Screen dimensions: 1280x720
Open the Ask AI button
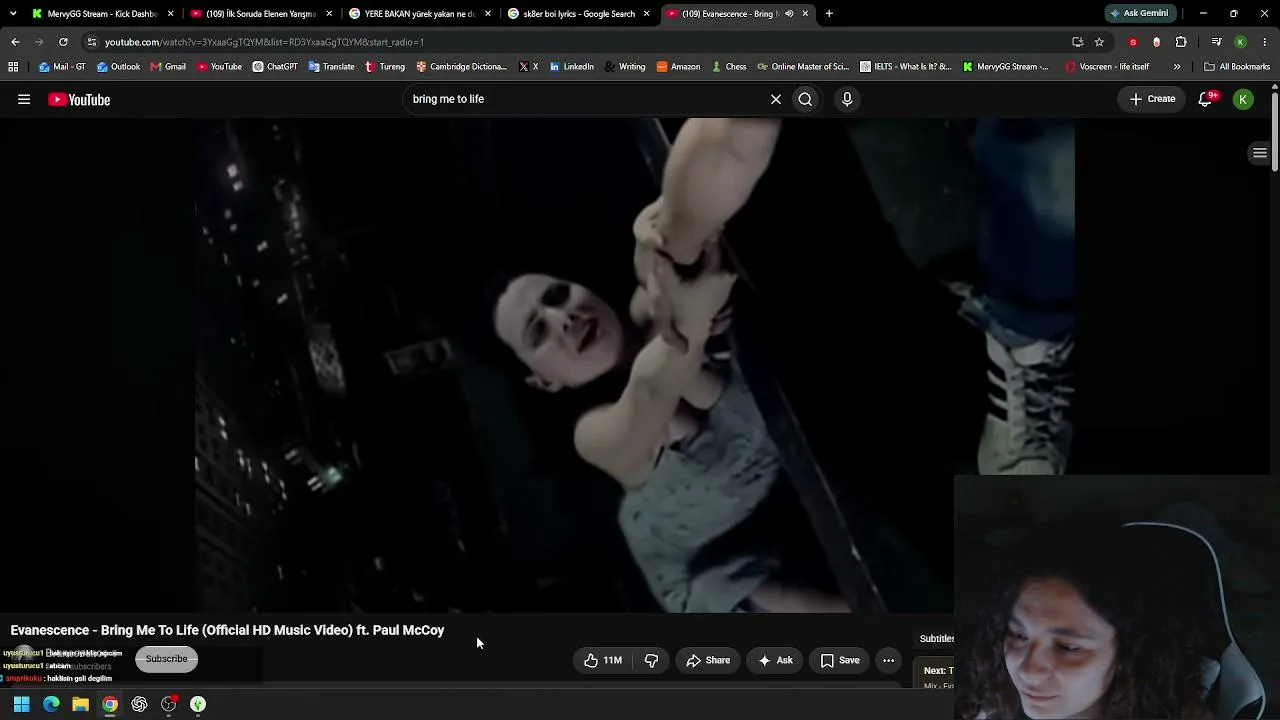click(775, 660)
